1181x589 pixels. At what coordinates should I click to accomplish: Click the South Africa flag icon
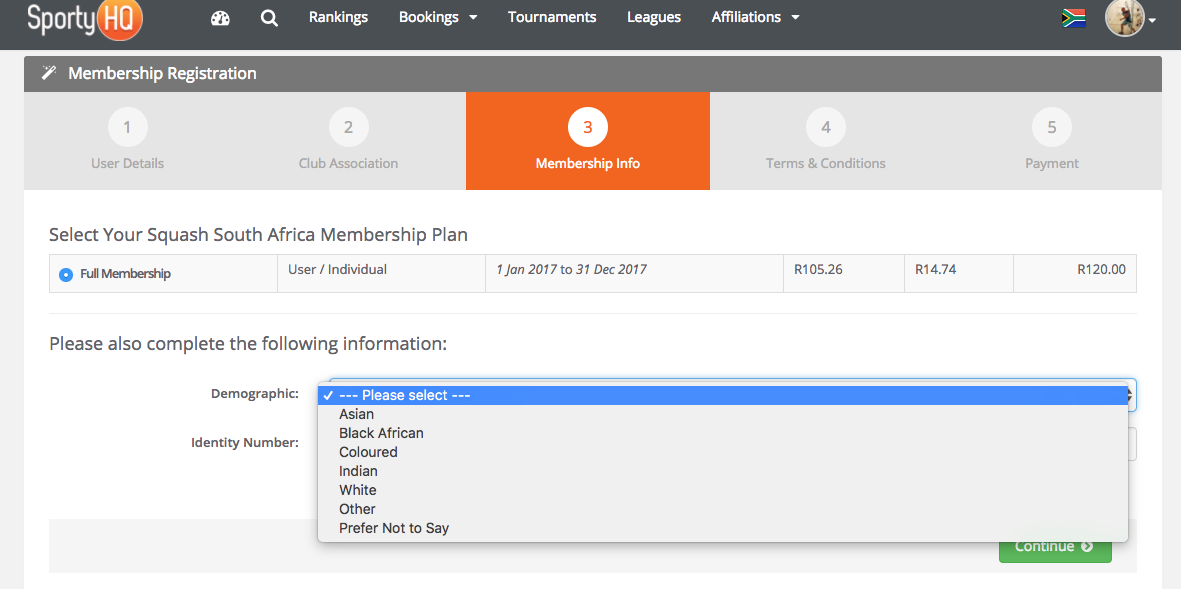1073,18
